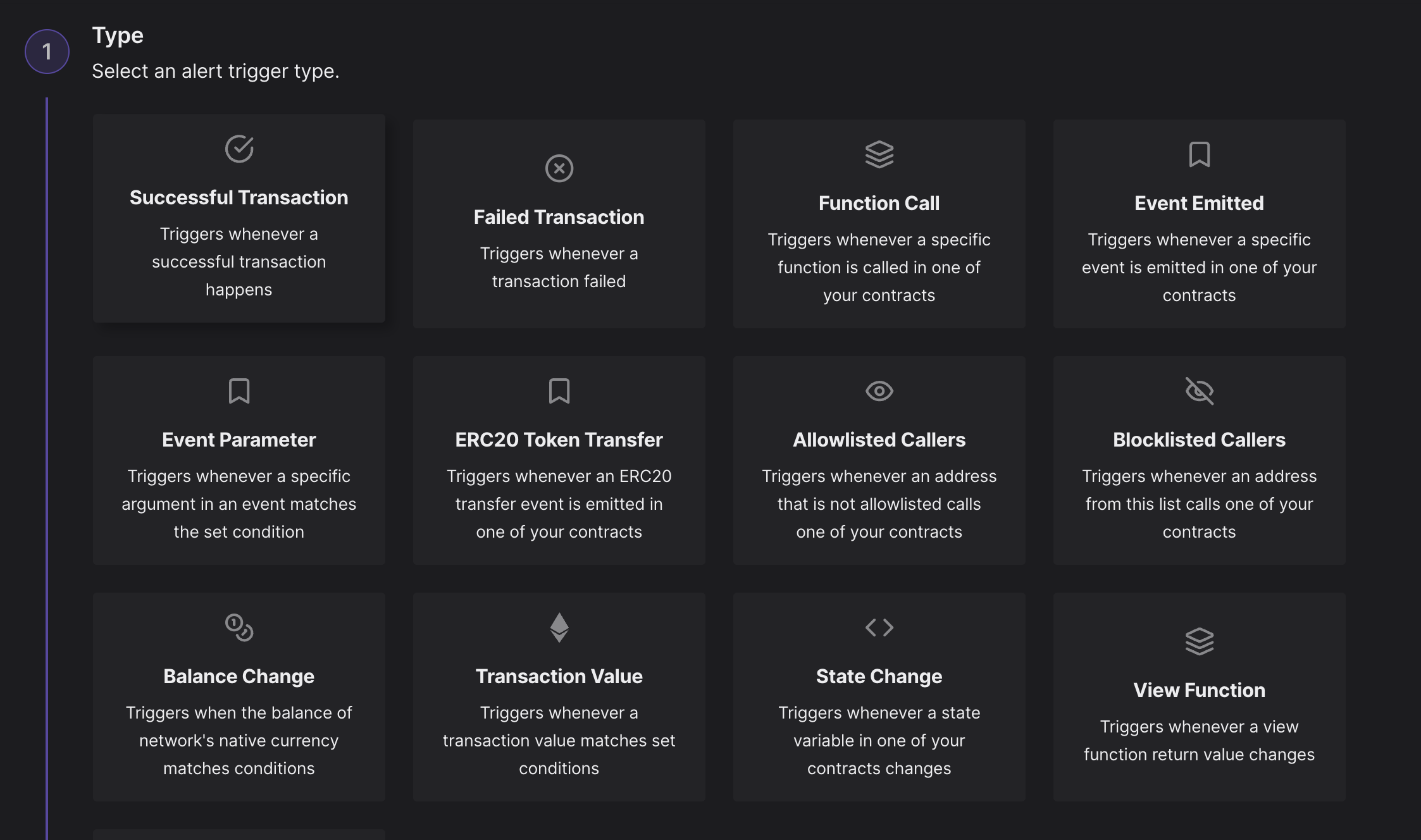
Task: Click the State Change code brackets icon
Action: coord(879,627)
